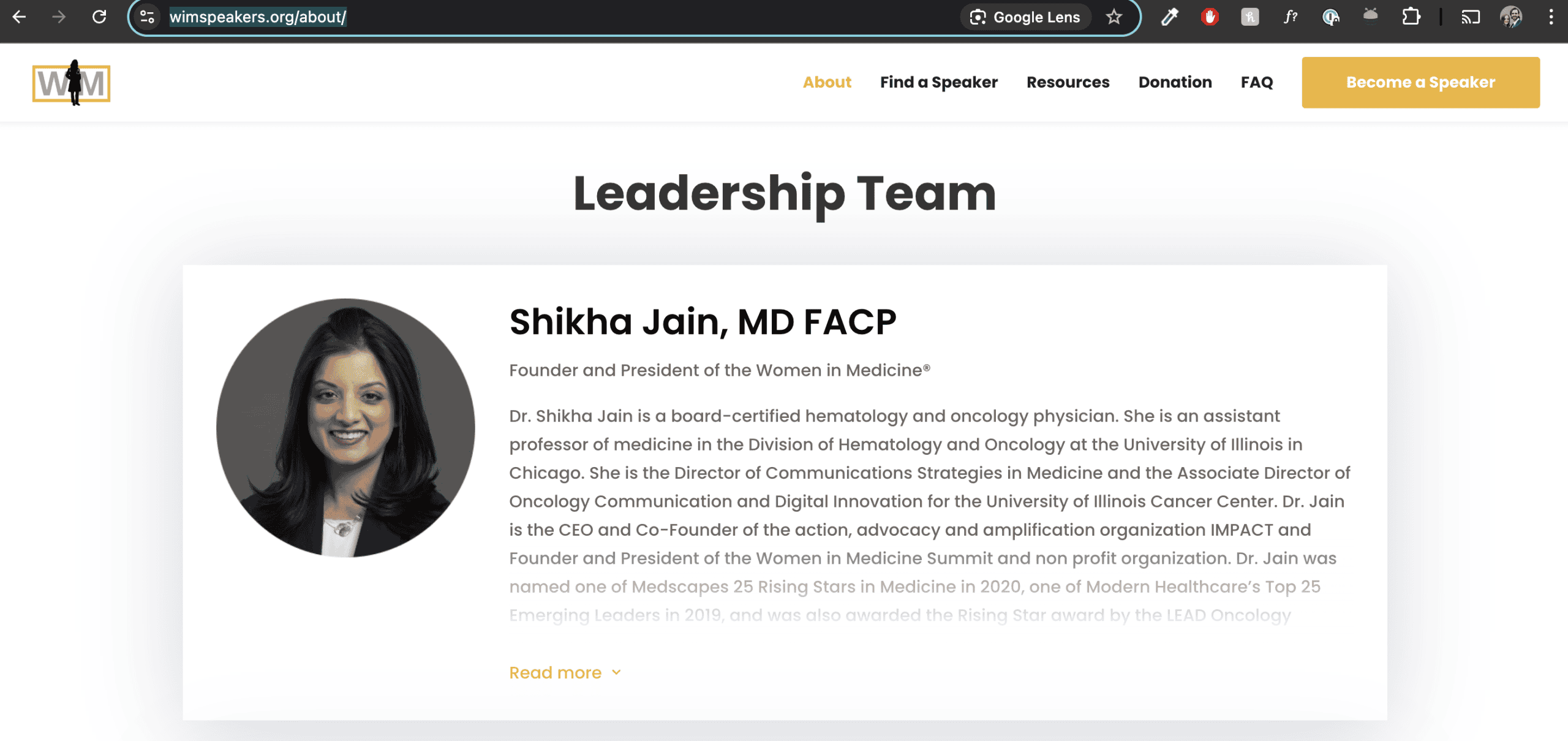Click the browser back arrow
The height and width of the screenshot is (741, 1568).
pyautogui.click(x=20, y=17)
